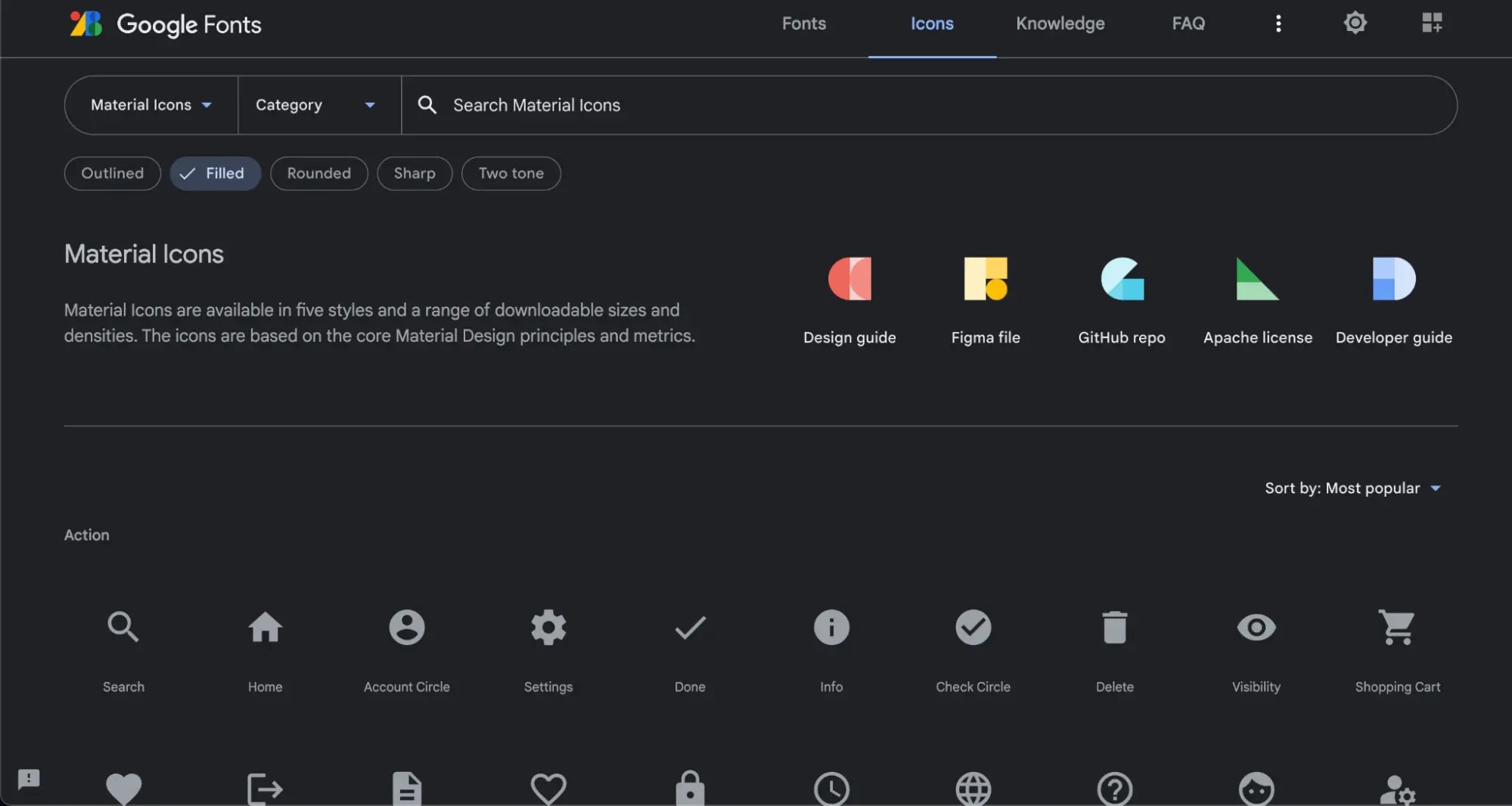Click the Settings gear icon in Action section
Screen dimensions: 1512x806
pos(548,628)
